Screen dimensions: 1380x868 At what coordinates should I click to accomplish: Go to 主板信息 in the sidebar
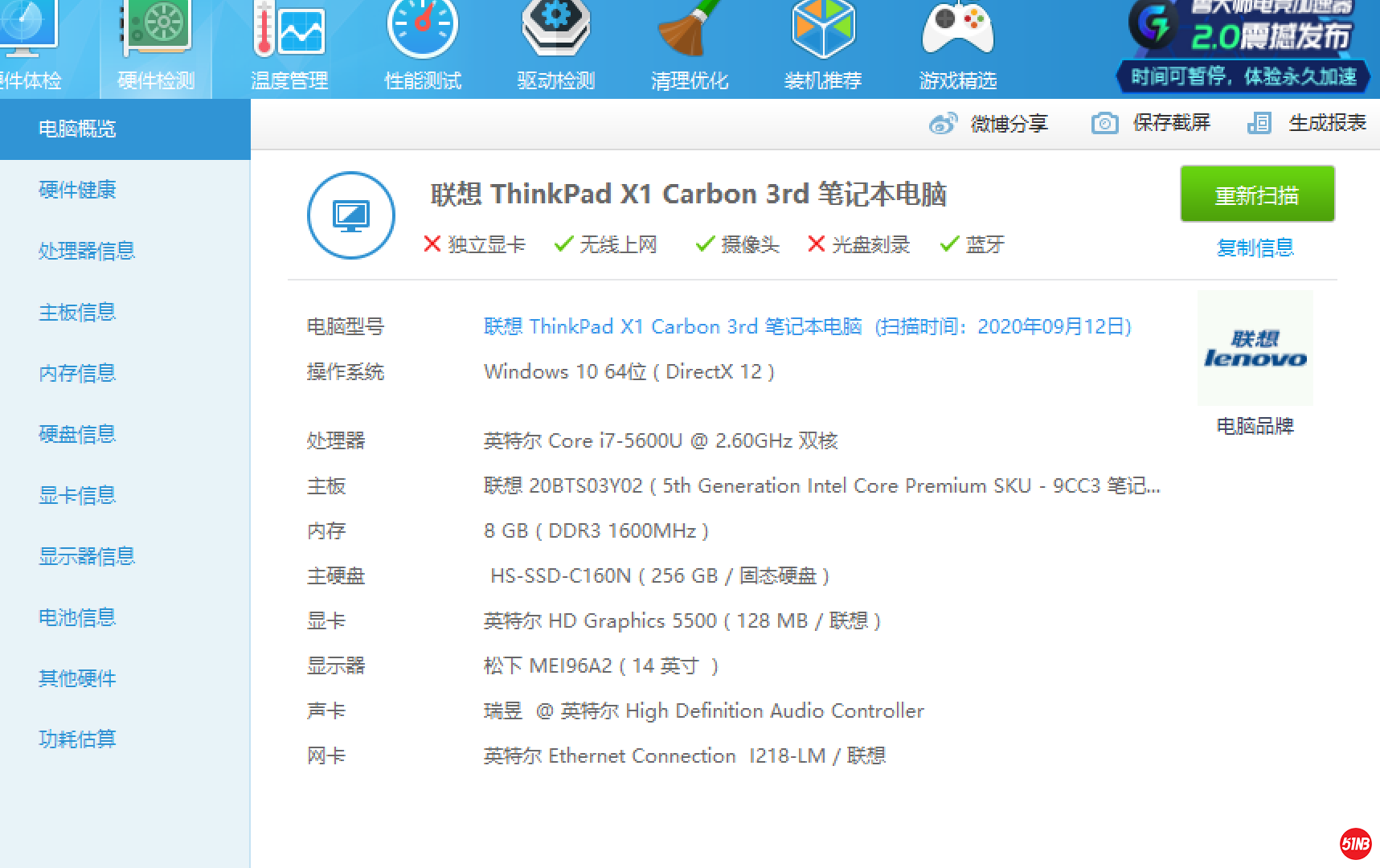pos(77,312)
